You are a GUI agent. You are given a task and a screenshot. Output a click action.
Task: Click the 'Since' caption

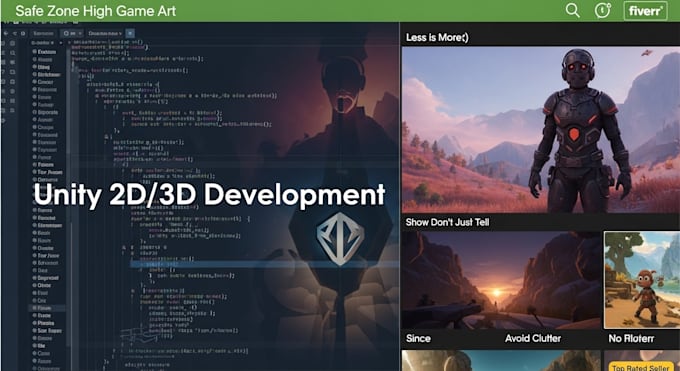[418, 338]
